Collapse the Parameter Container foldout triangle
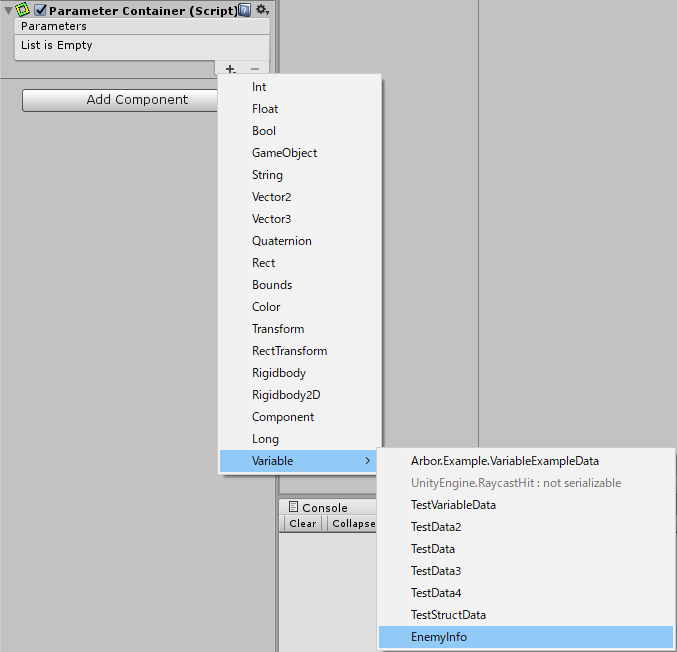 (x=8, y=10)
